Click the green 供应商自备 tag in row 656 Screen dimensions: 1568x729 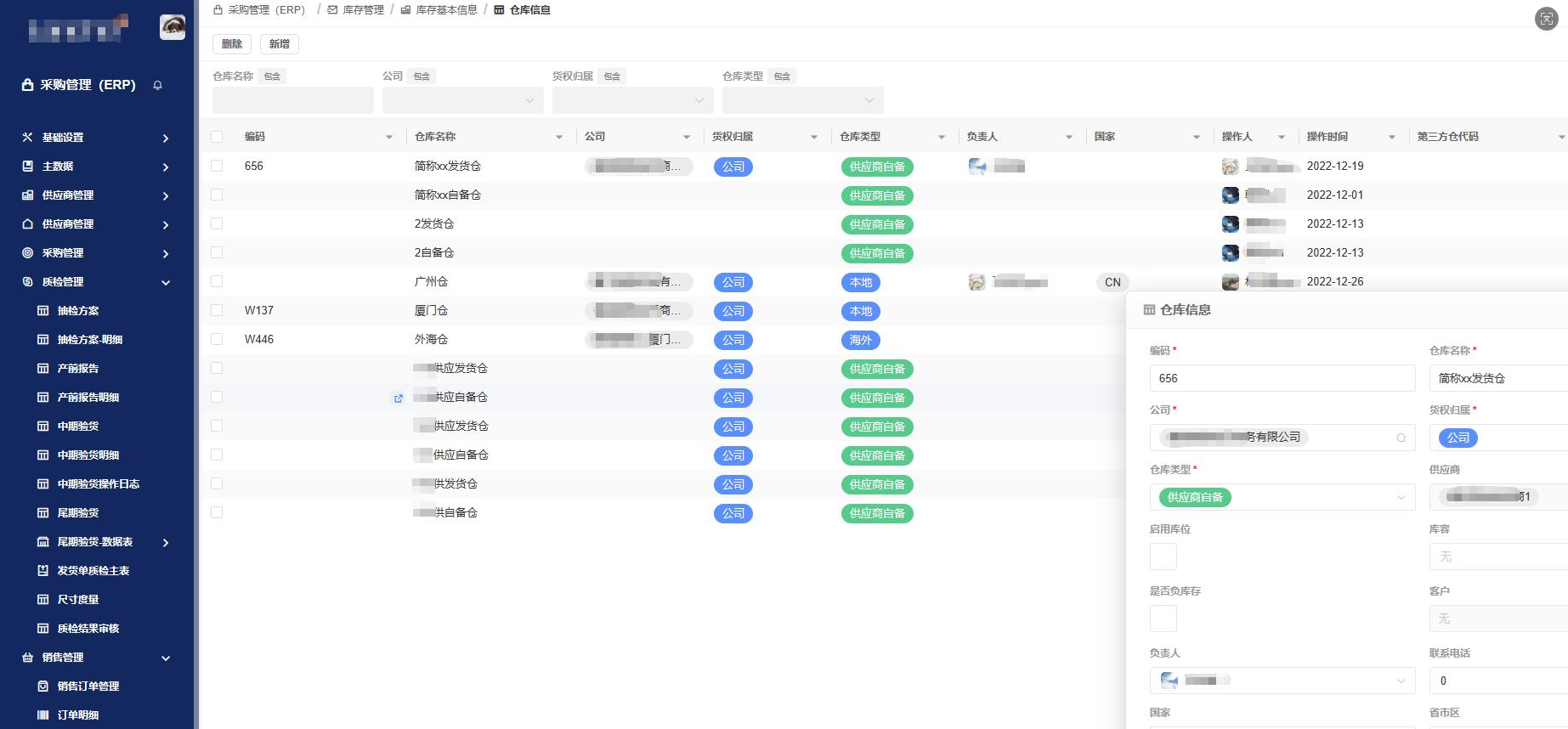(876, 167)
